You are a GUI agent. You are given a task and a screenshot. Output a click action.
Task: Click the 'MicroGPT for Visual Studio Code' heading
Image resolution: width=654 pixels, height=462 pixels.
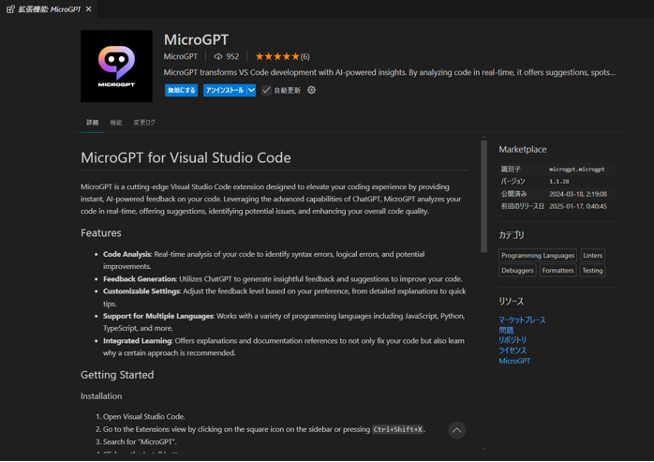[186, 158]
